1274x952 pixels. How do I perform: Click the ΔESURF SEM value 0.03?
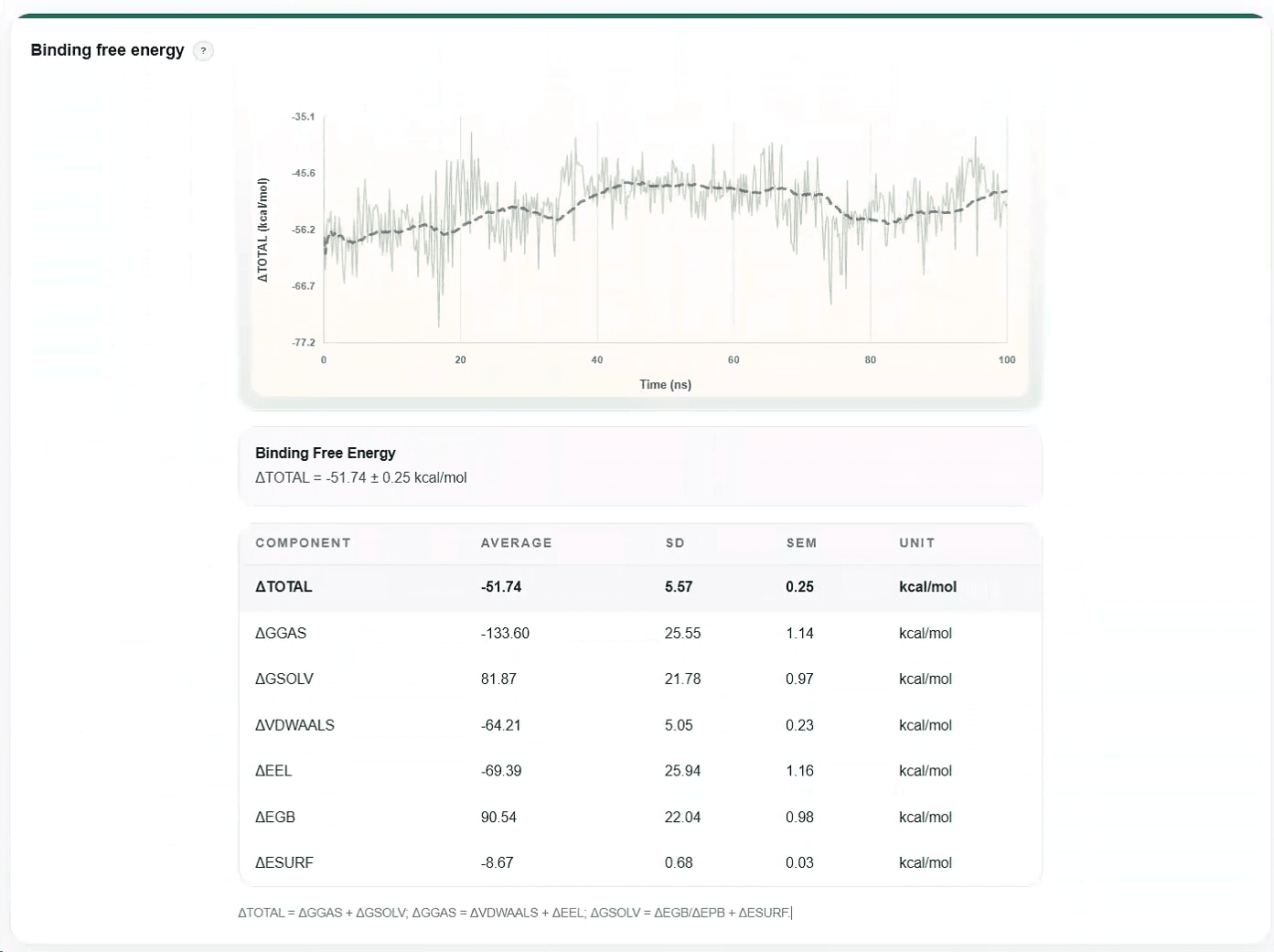pos(799,862)
